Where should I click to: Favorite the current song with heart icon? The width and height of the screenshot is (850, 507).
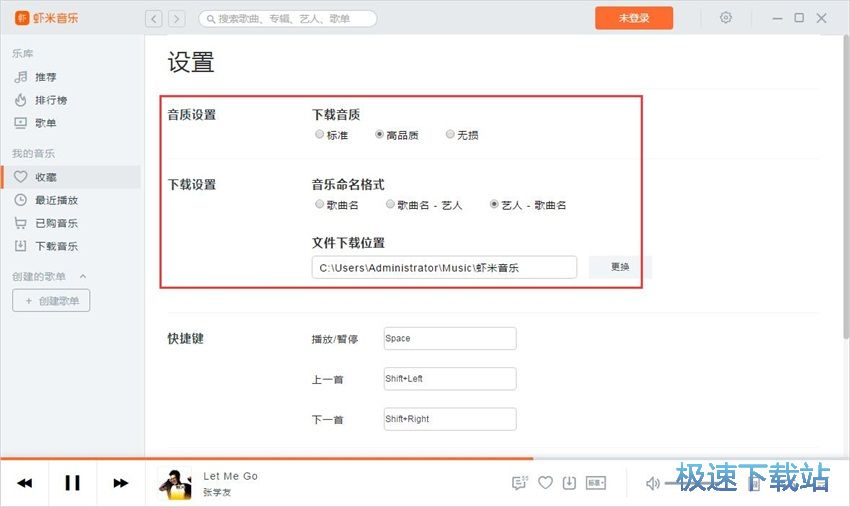545,483
